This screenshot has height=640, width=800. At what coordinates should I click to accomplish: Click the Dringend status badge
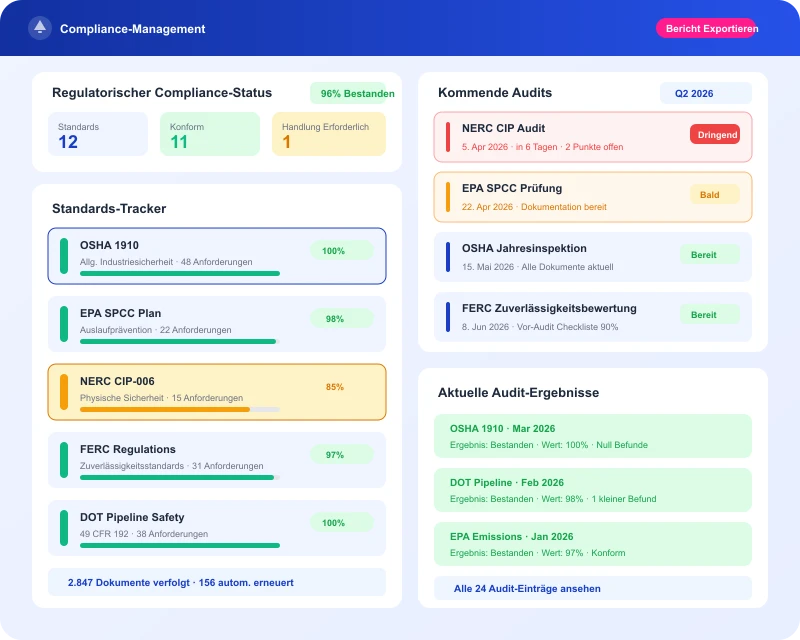[715, 135]
